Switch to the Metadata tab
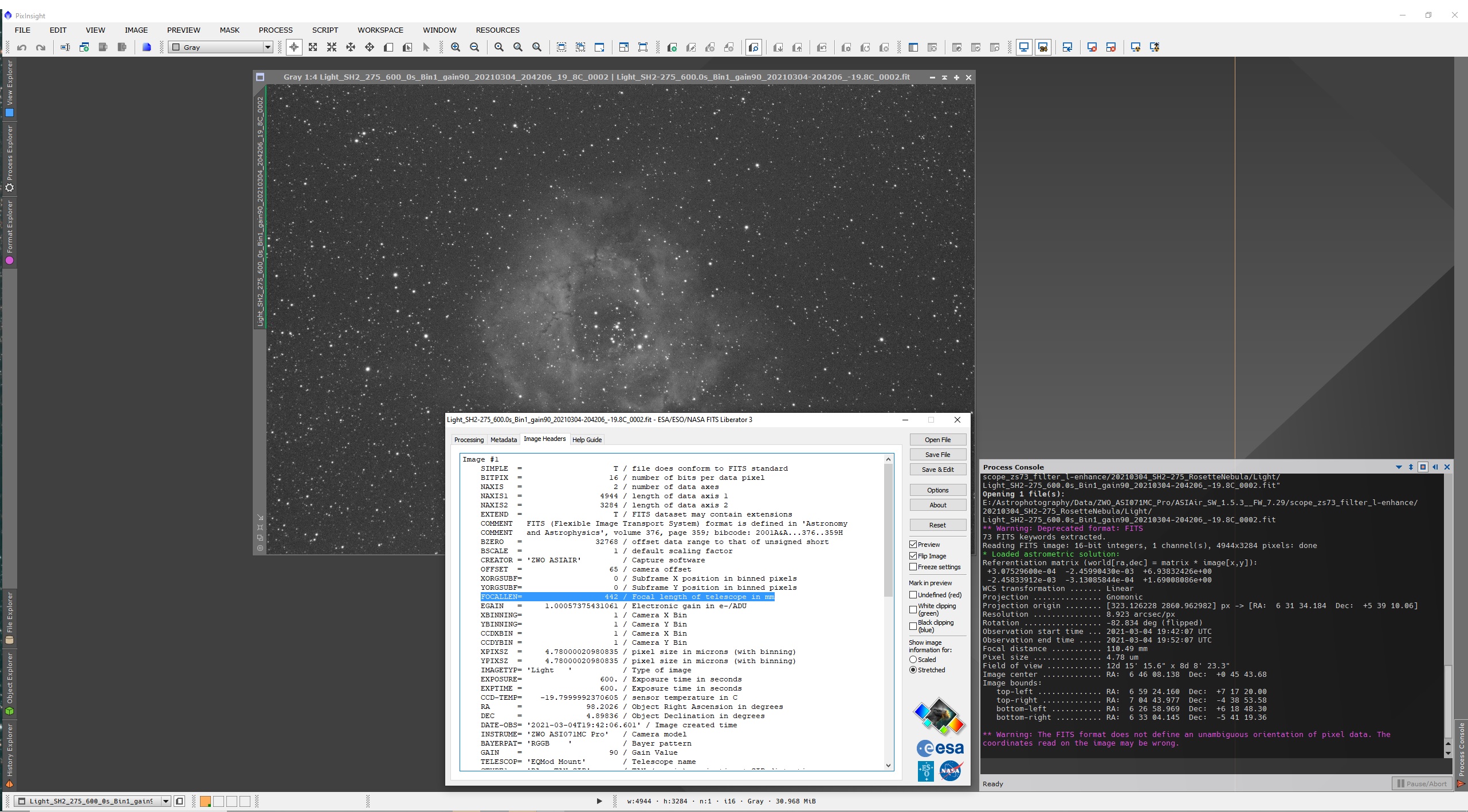The height and width of the screenshot is (812, 1468). tap(504, 440)
